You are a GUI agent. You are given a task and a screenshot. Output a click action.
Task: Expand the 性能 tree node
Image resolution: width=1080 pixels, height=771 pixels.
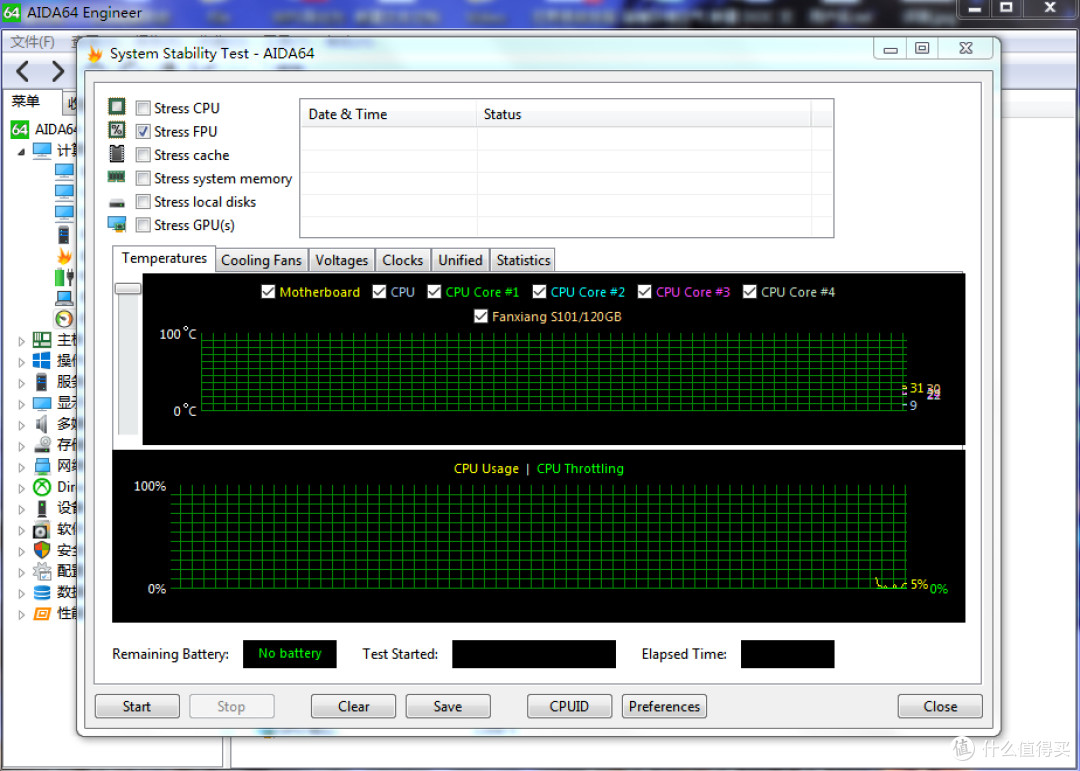[22, 613]
